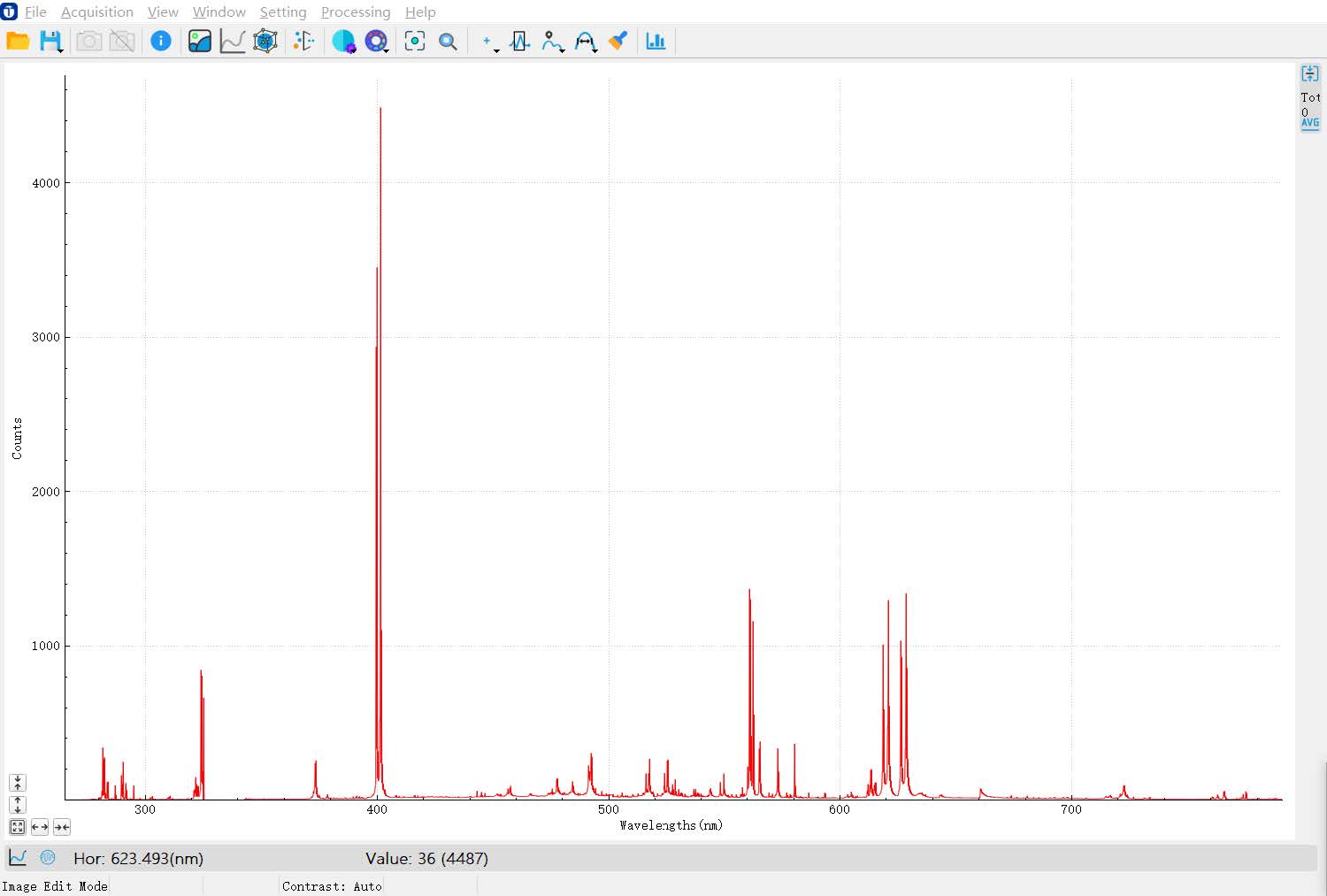
Task: Click the fit-to-window axes button
Action: pos(17,827)
